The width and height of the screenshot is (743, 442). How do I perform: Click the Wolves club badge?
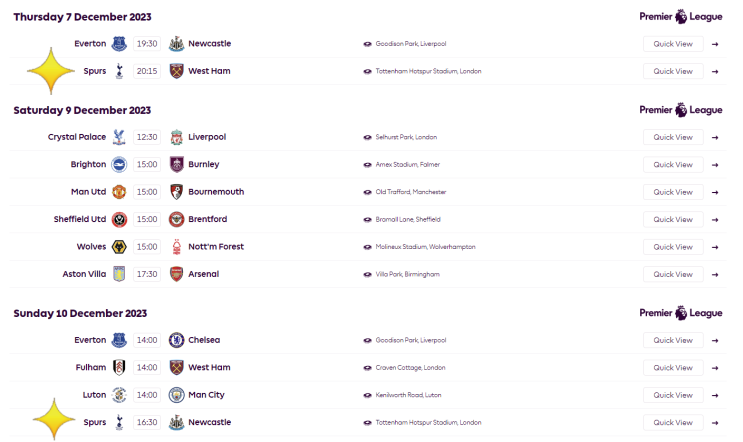[119, 247]
